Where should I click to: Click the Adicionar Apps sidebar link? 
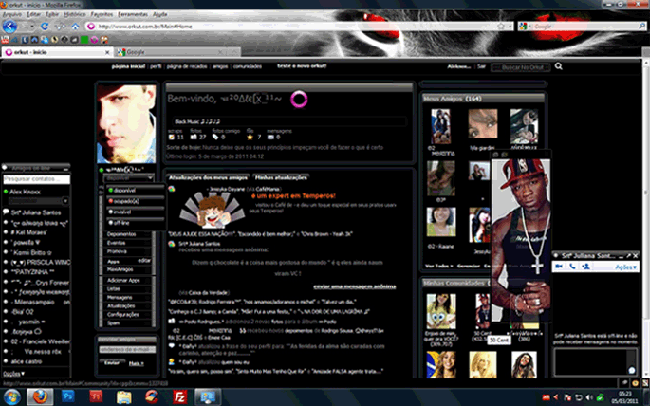[123, 281]
